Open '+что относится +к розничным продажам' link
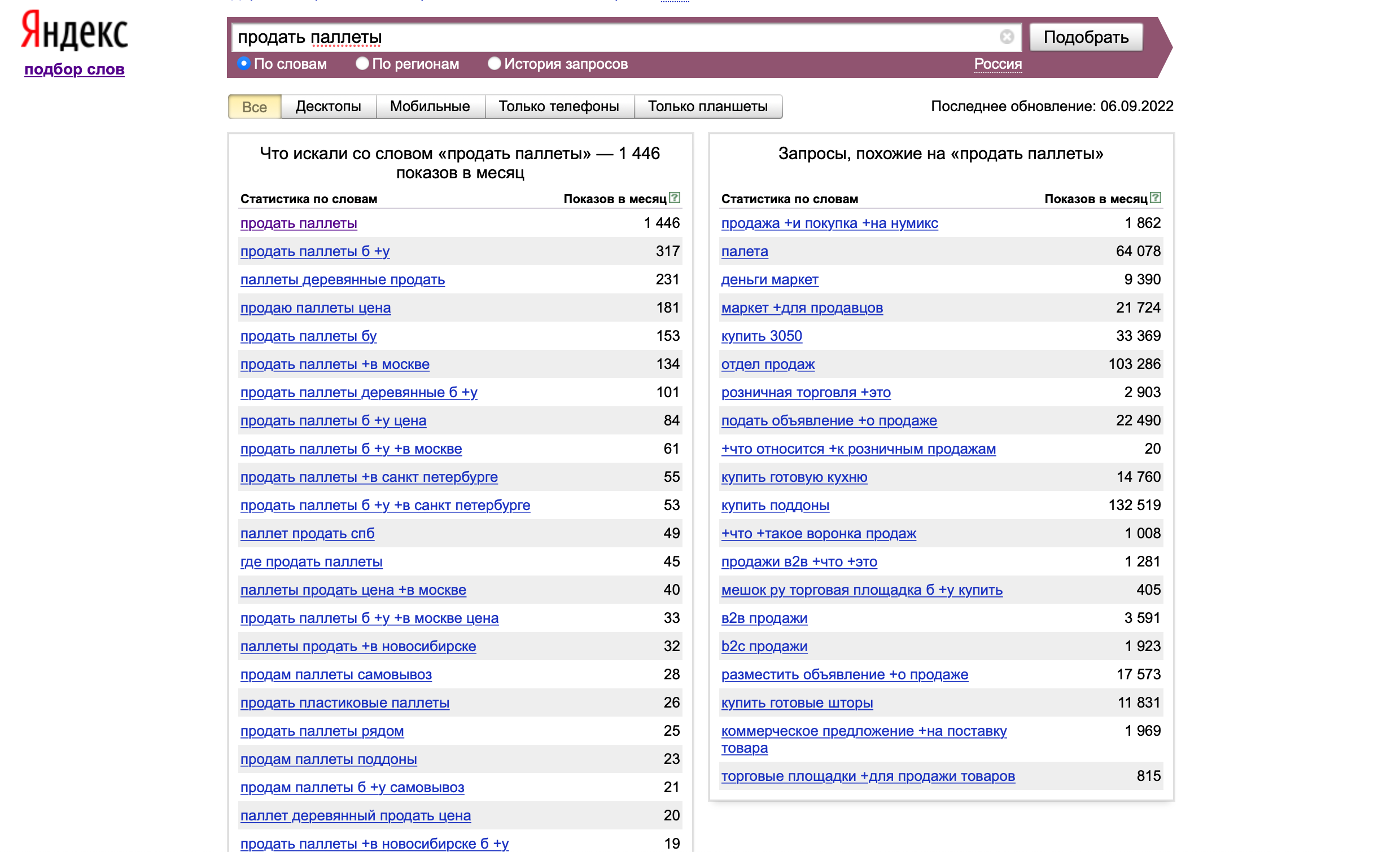Viewport: 1400px width, 852px height. [859, 449]
